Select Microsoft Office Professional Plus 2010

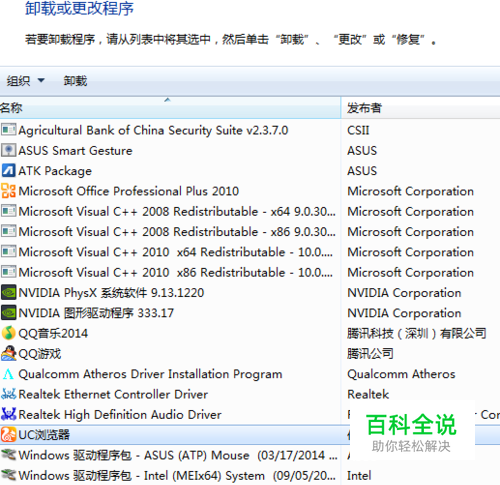click(x=129, y=191)
